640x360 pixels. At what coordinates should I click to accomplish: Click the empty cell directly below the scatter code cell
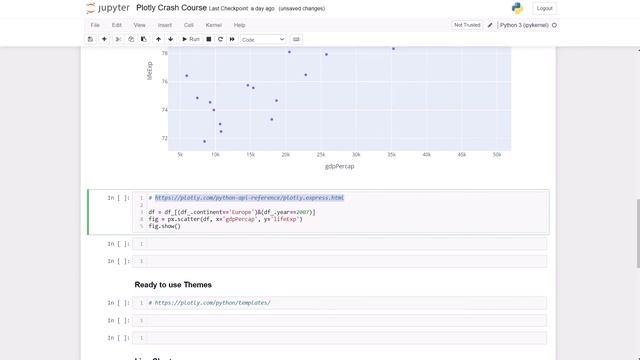(x=340, y=244)
